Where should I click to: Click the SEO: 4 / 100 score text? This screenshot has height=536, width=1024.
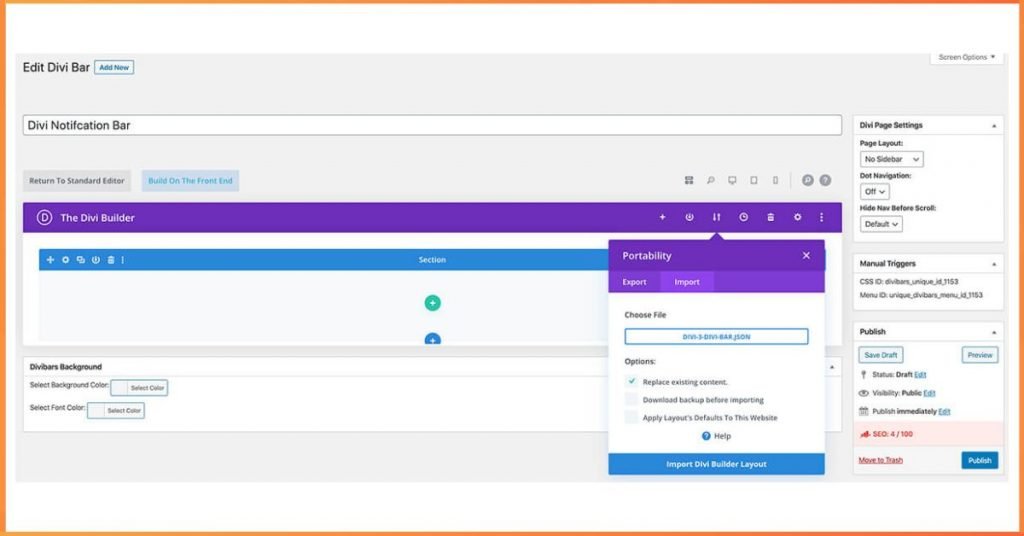coord(892,434)
